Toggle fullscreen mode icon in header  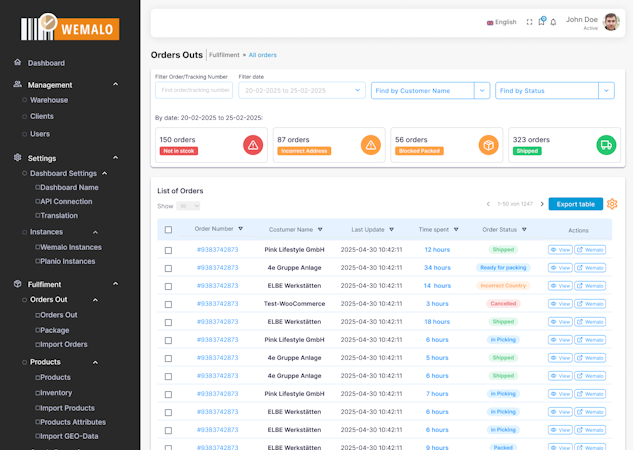point(529,22)
